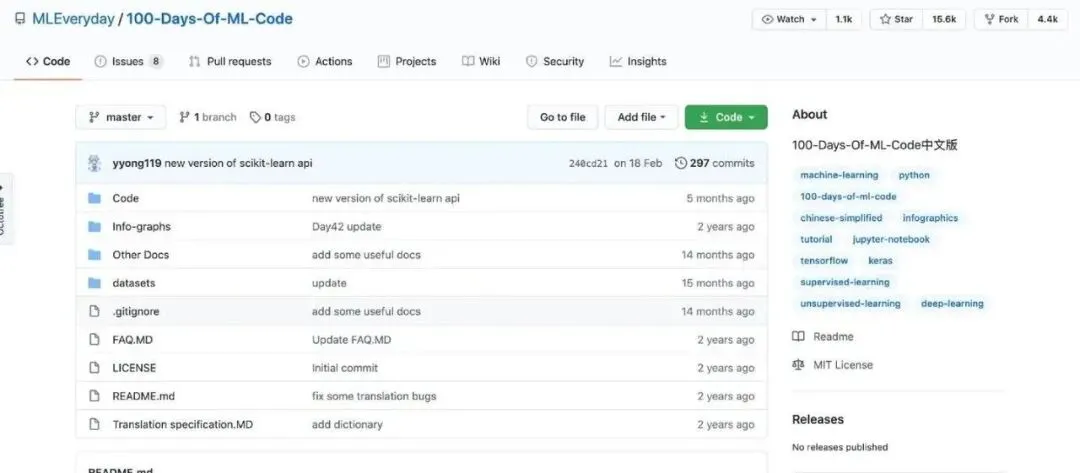Image resolution: width=1080 pixels, height=473 pixels.
Task: Open the MIT License link
Action: [x=833, y=365]
